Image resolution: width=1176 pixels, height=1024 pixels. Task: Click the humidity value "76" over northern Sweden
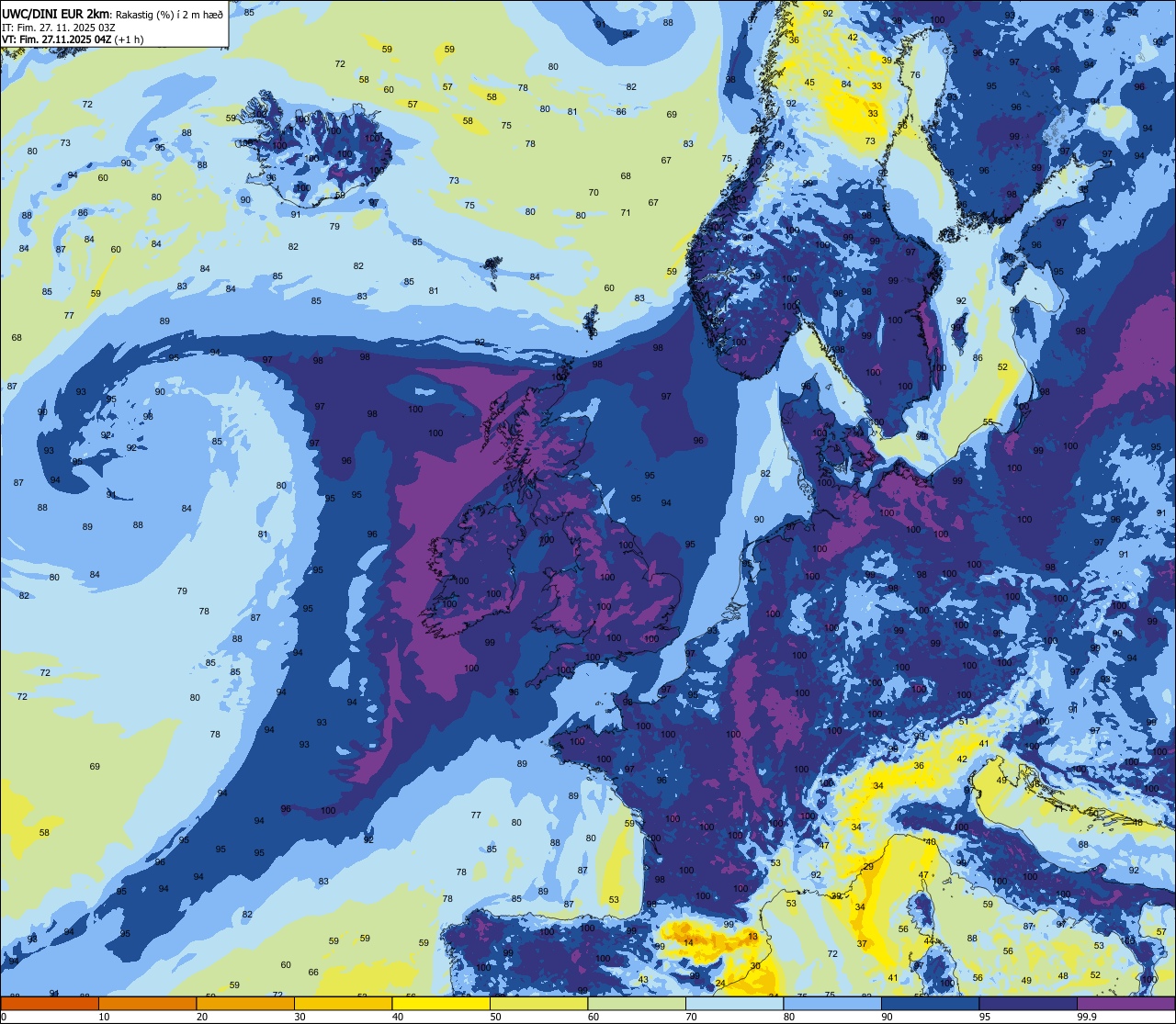[914, 75]
